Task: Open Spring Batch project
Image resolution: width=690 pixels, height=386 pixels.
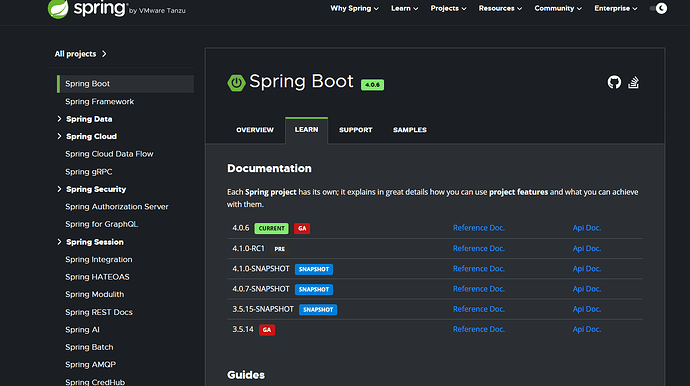Action: tap(89, 347)
